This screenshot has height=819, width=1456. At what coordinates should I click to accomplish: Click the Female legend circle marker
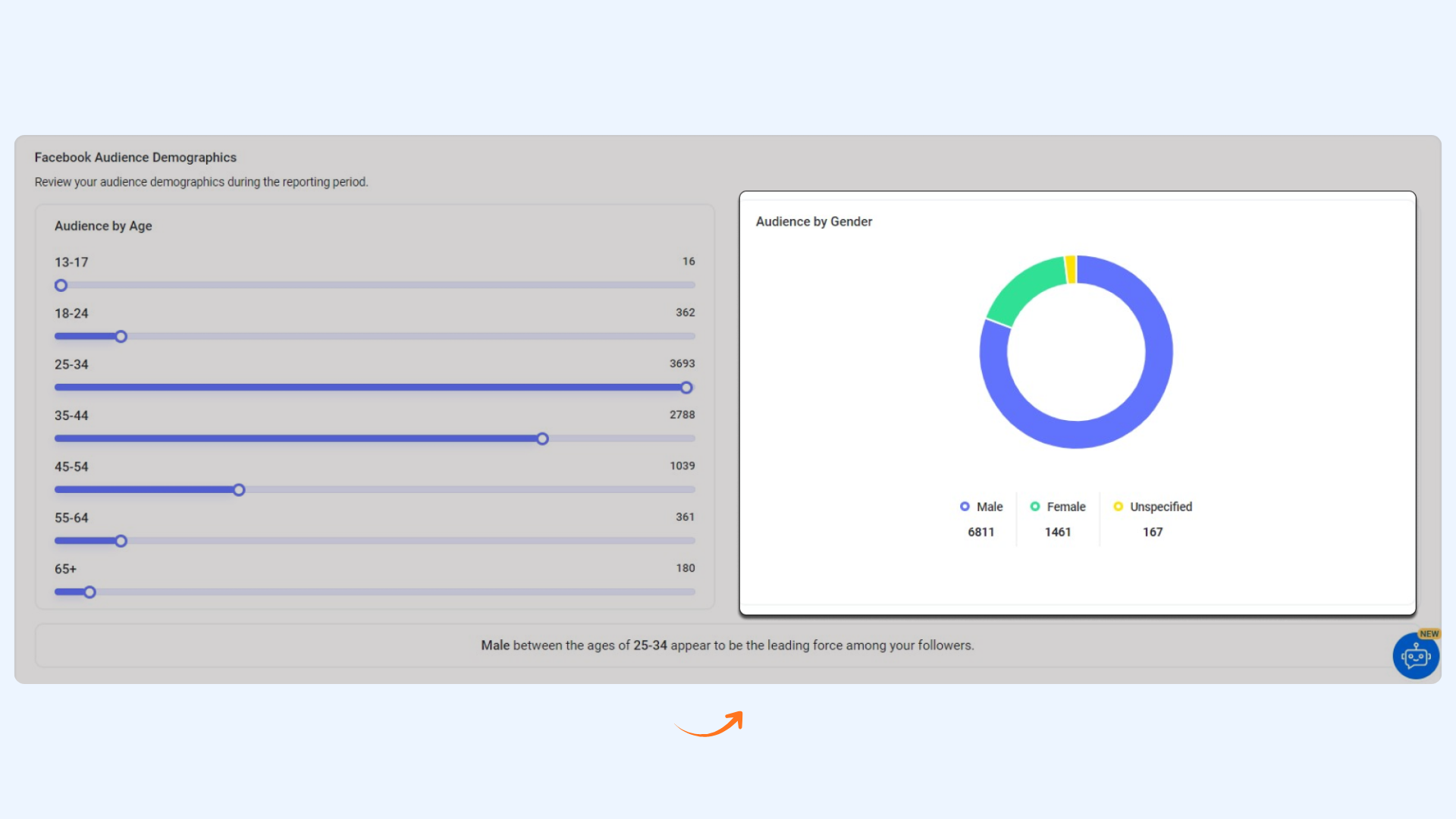coord(1035,507)
